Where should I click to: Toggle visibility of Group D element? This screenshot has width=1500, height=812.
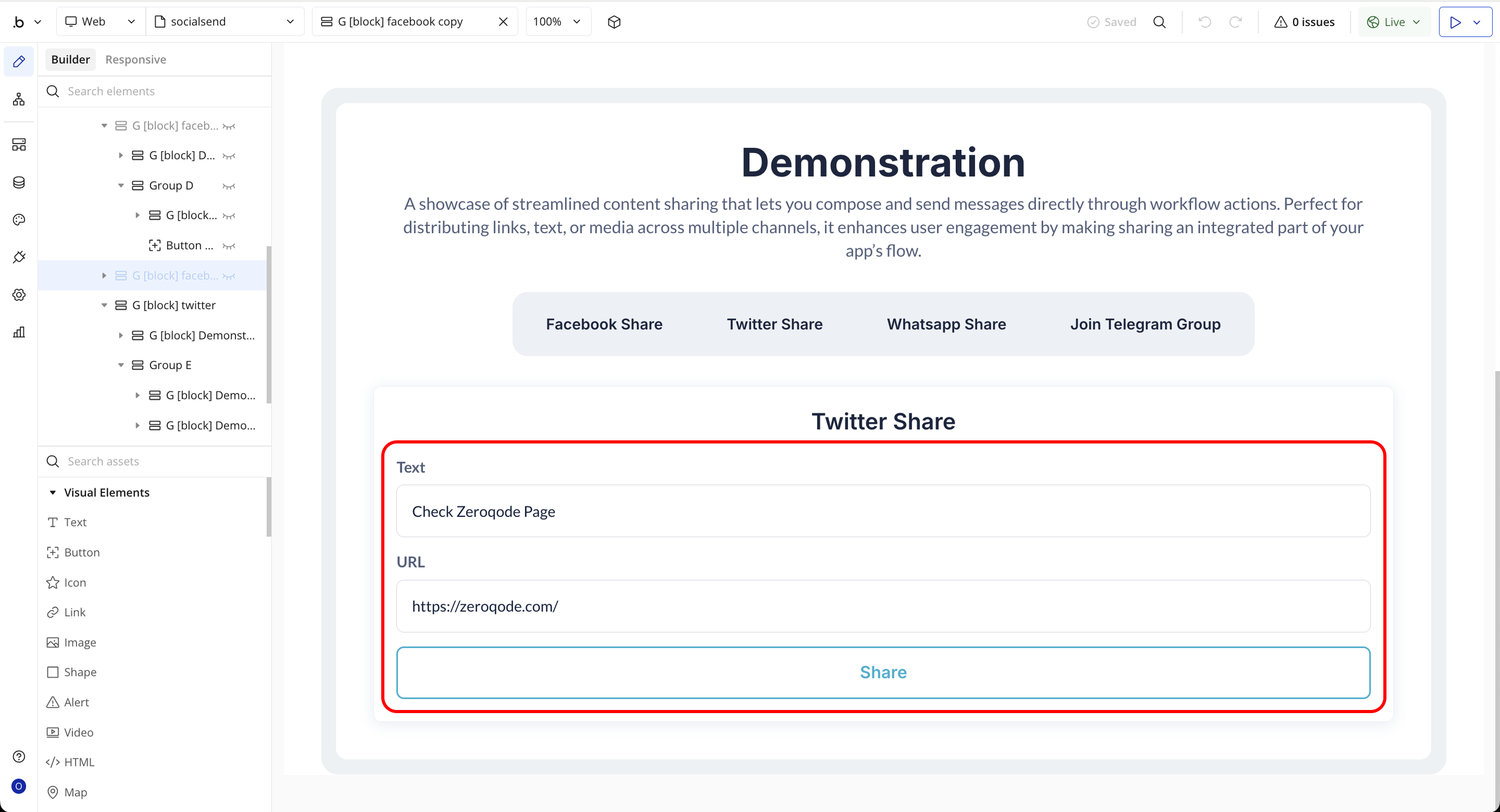tap(229, 186)
